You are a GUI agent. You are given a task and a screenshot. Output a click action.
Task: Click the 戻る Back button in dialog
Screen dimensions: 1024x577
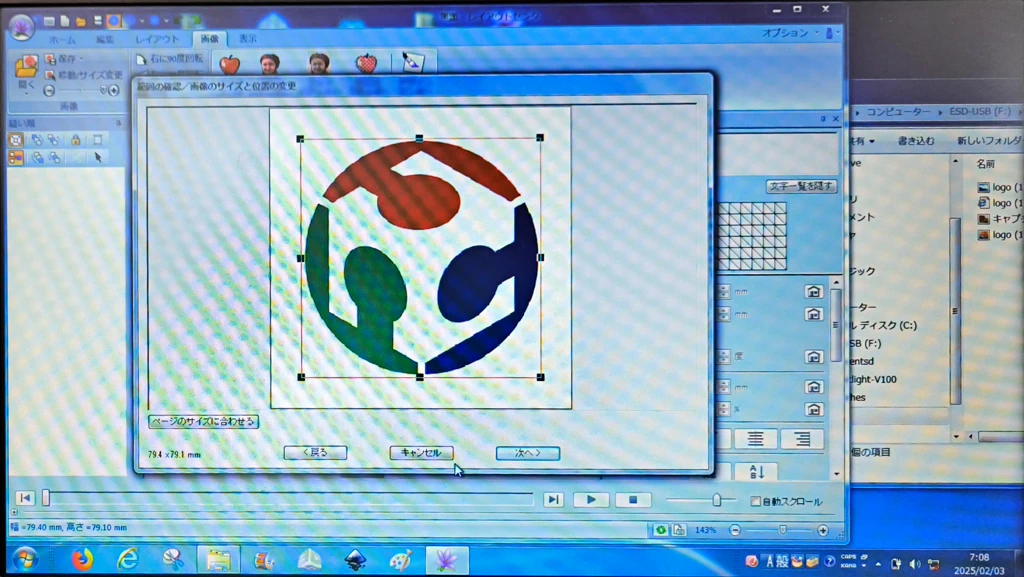pos(315,452)
